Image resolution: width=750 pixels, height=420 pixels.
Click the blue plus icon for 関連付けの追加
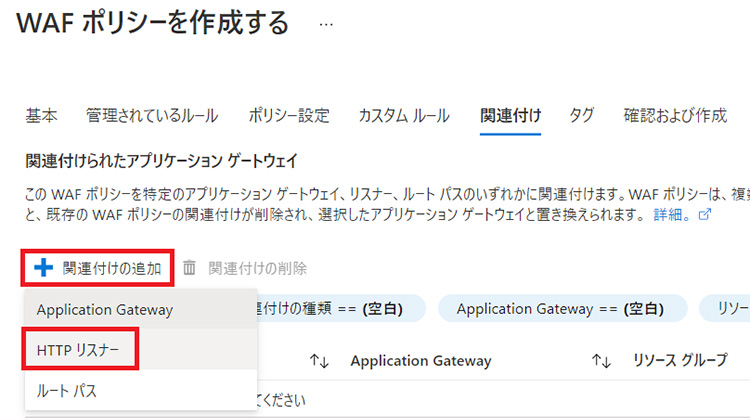pos(44,268)
